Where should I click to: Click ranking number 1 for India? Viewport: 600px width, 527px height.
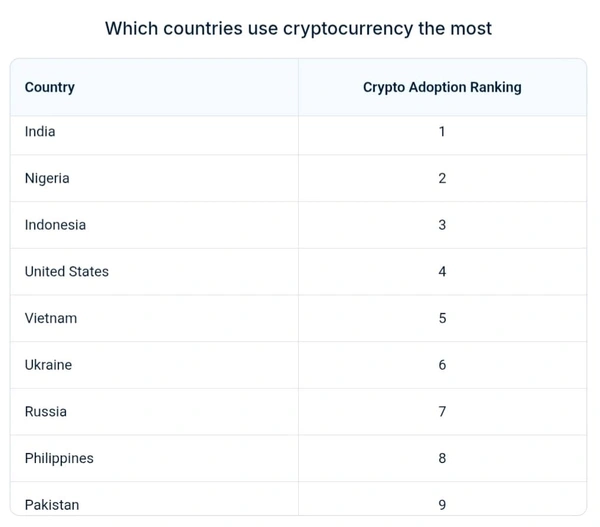click(x=442, y=131)
